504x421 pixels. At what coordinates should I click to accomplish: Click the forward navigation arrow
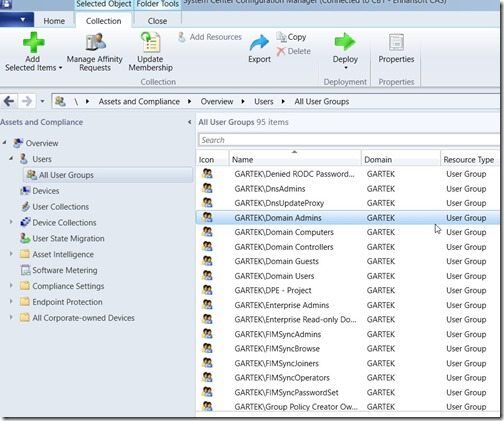[x=27, y=101]
